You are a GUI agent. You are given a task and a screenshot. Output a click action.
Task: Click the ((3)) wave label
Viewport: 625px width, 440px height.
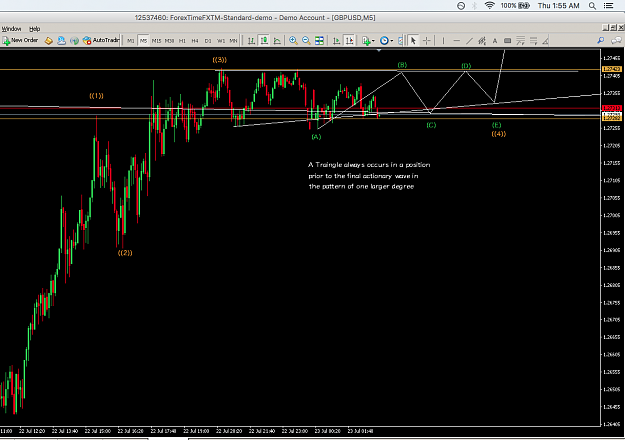220,60
